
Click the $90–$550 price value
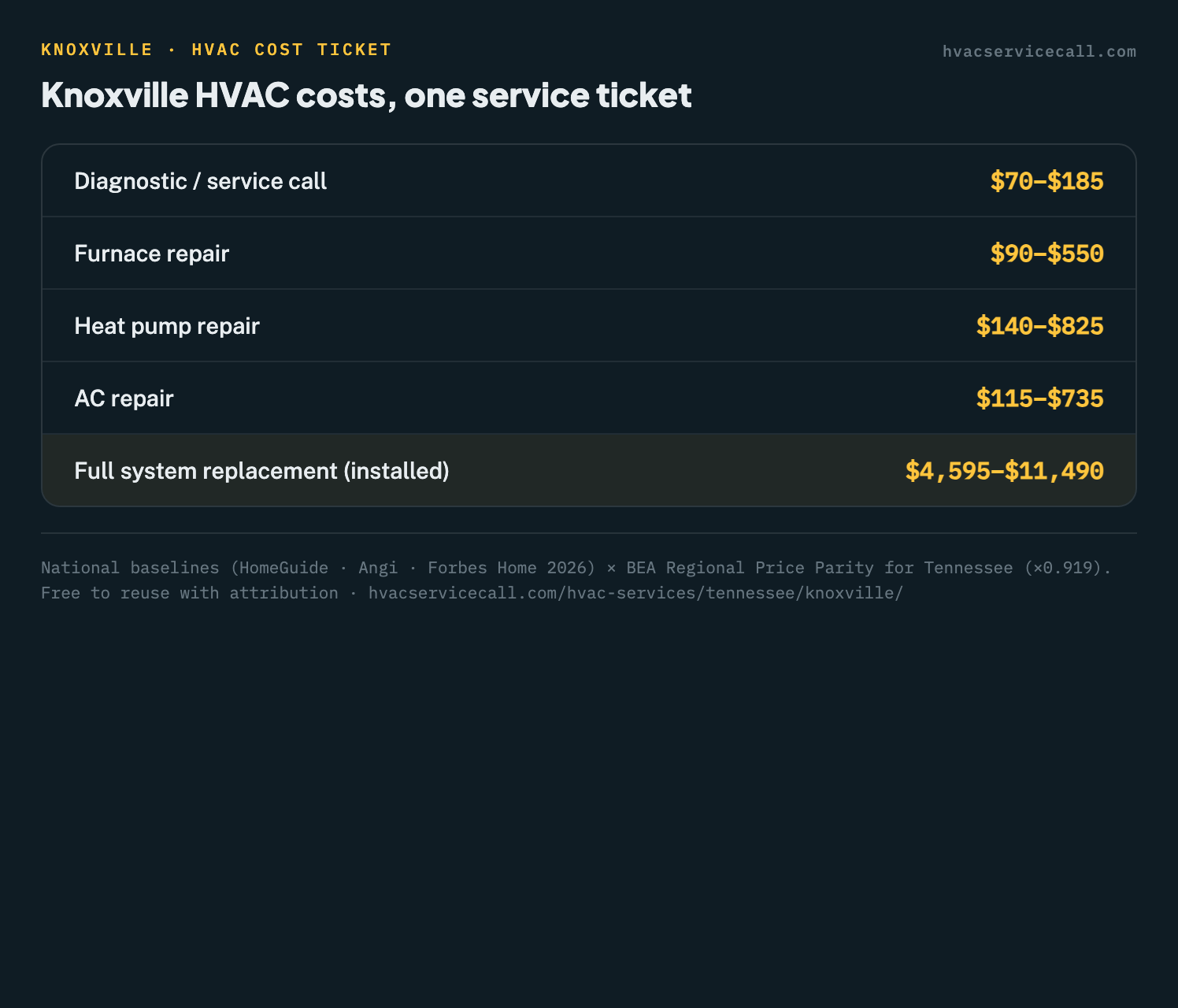(1046, 254)
